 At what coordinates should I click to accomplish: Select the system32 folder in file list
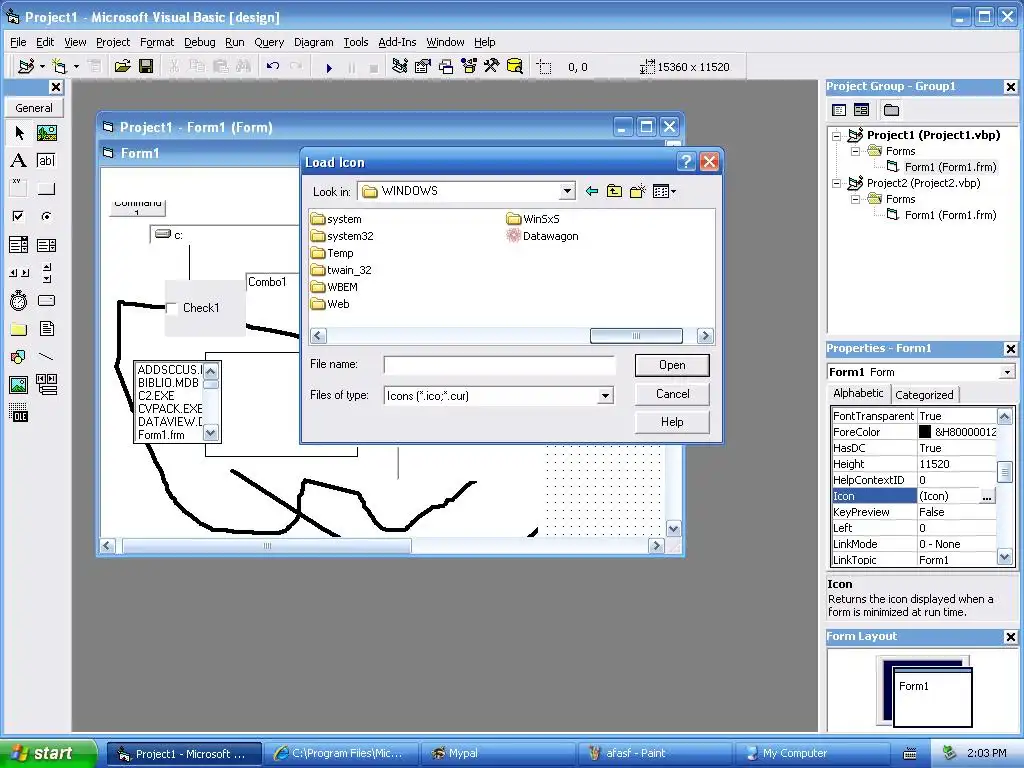[x=342, y=236]
